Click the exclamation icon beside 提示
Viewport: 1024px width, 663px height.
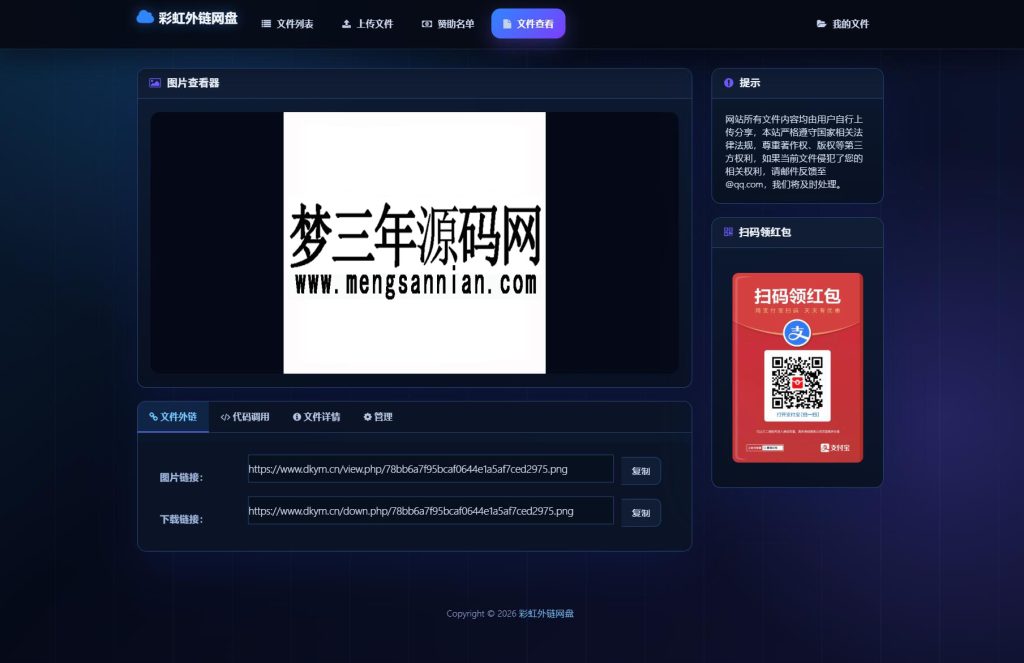(x=729, y=83)
